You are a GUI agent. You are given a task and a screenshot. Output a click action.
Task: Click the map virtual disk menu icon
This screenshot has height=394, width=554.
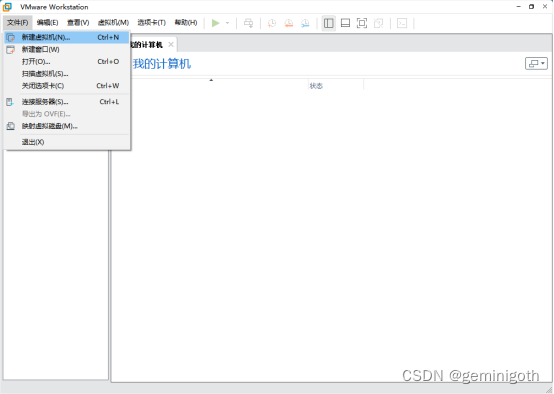click(x=11, y=126)
